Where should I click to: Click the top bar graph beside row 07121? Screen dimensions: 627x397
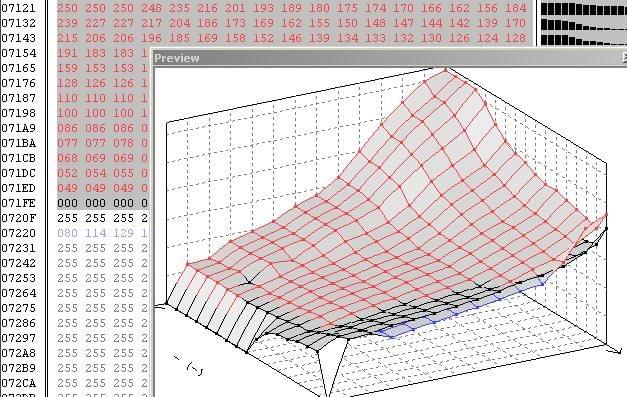pos(583,9)
